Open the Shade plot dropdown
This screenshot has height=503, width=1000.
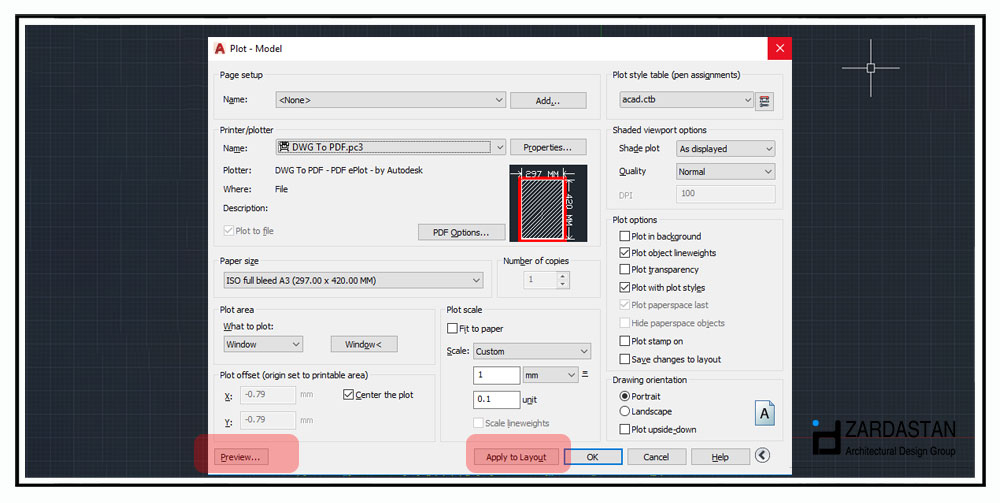pyautogui.click(x=725, y=149)
